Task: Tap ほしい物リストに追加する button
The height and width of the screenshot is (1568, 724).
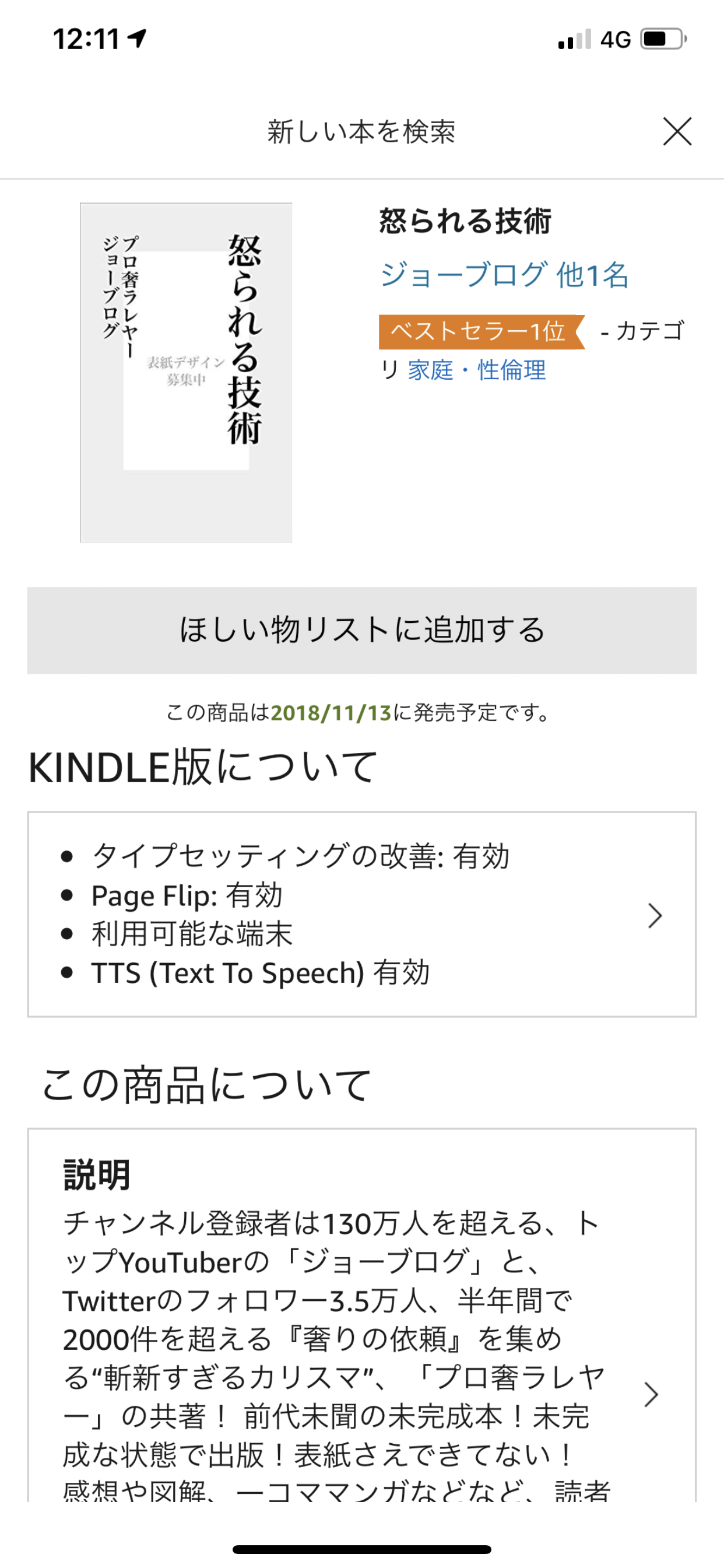Action: point(362,630)
